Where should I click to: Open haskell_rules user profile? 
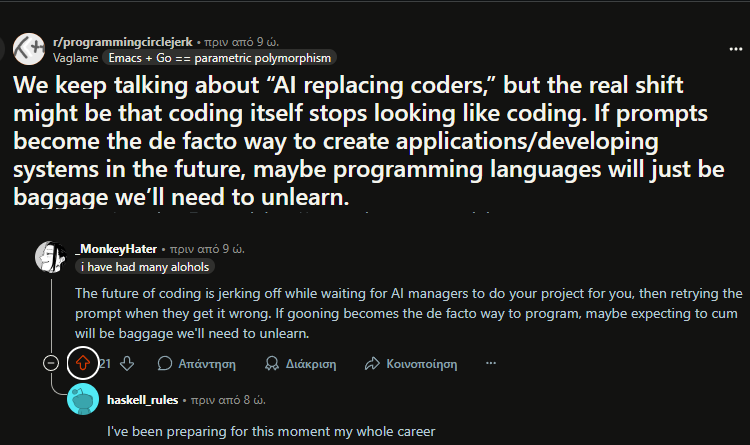click(143, 400)
